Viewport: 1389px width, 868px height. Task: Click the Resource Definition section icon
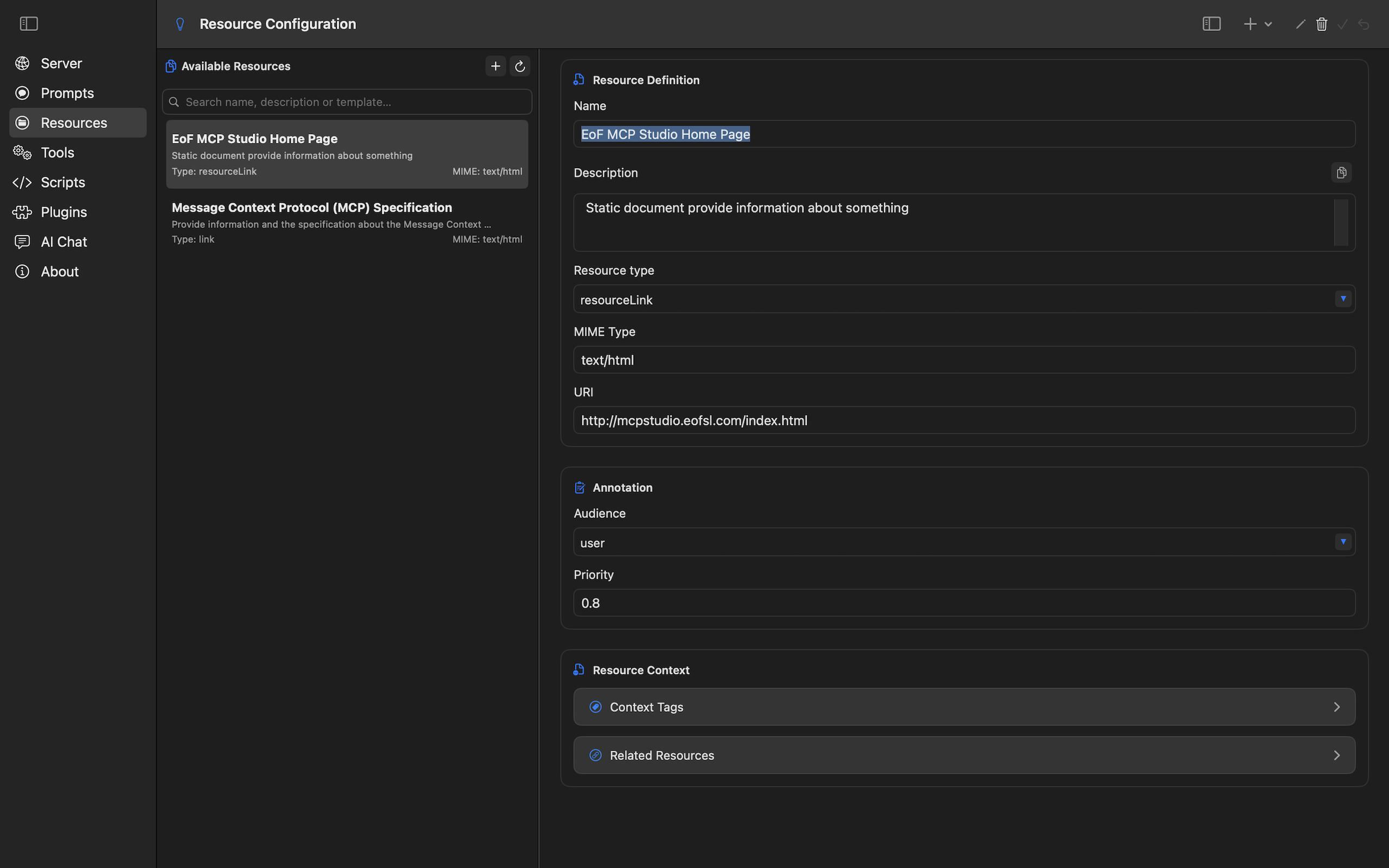[x=579, y=80]
